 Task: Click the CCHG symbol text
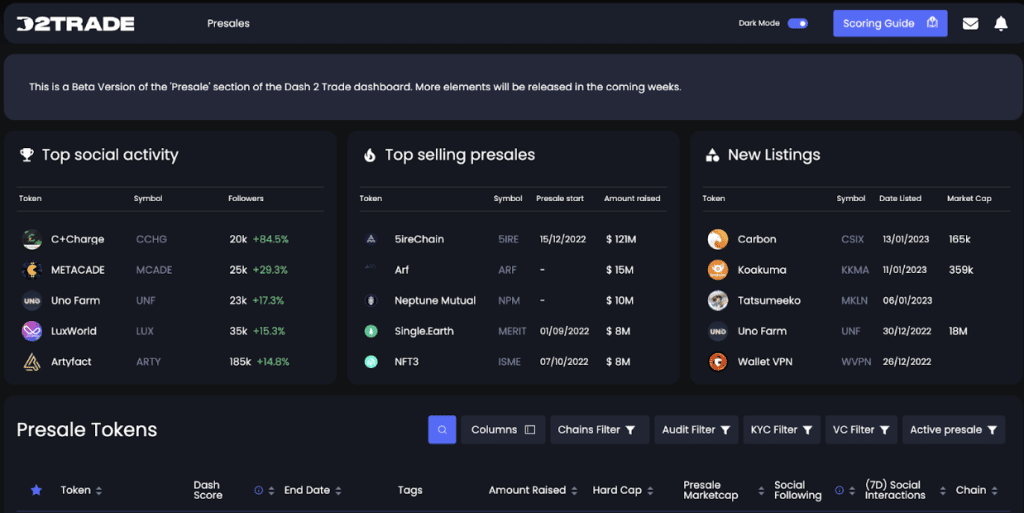point(152,240)
